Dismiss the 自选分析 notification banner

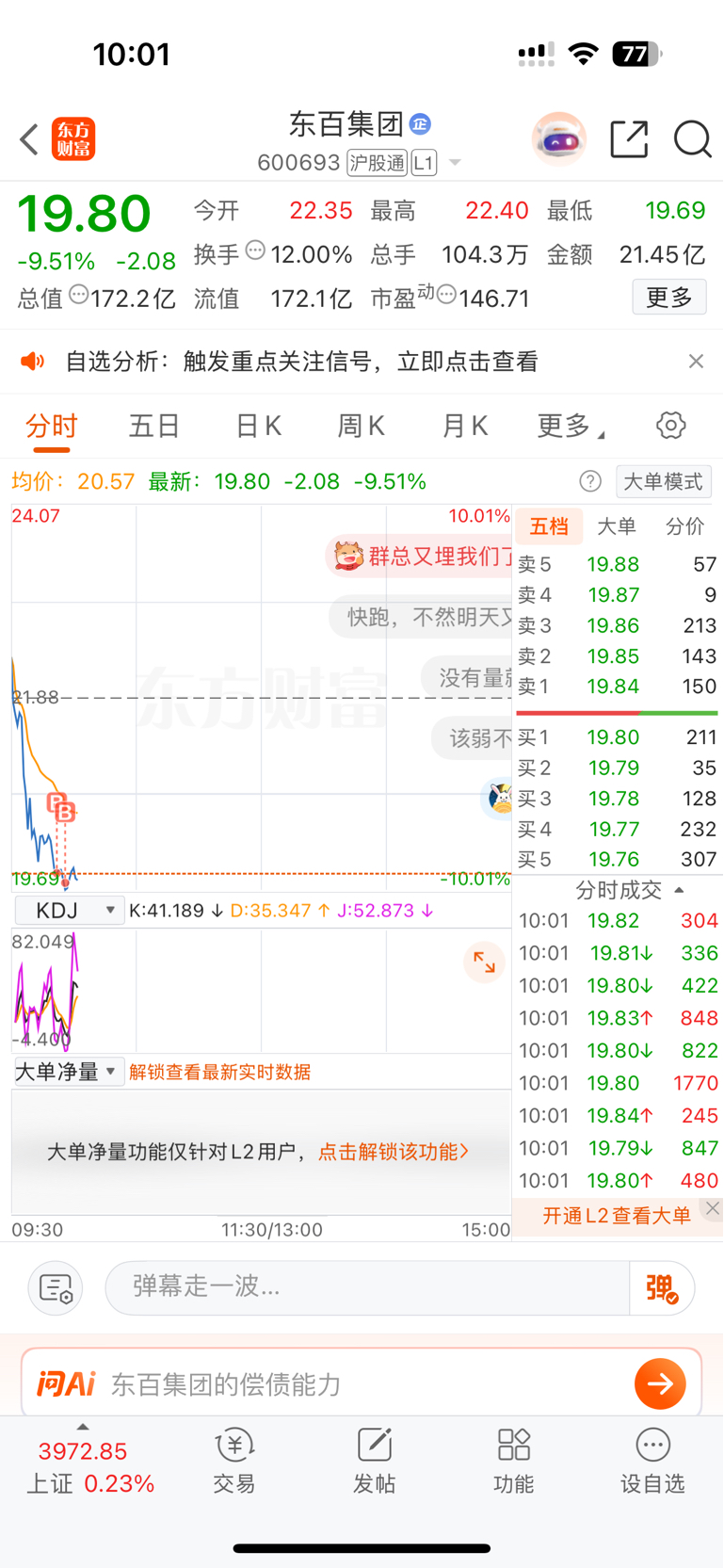pos(696,362)
